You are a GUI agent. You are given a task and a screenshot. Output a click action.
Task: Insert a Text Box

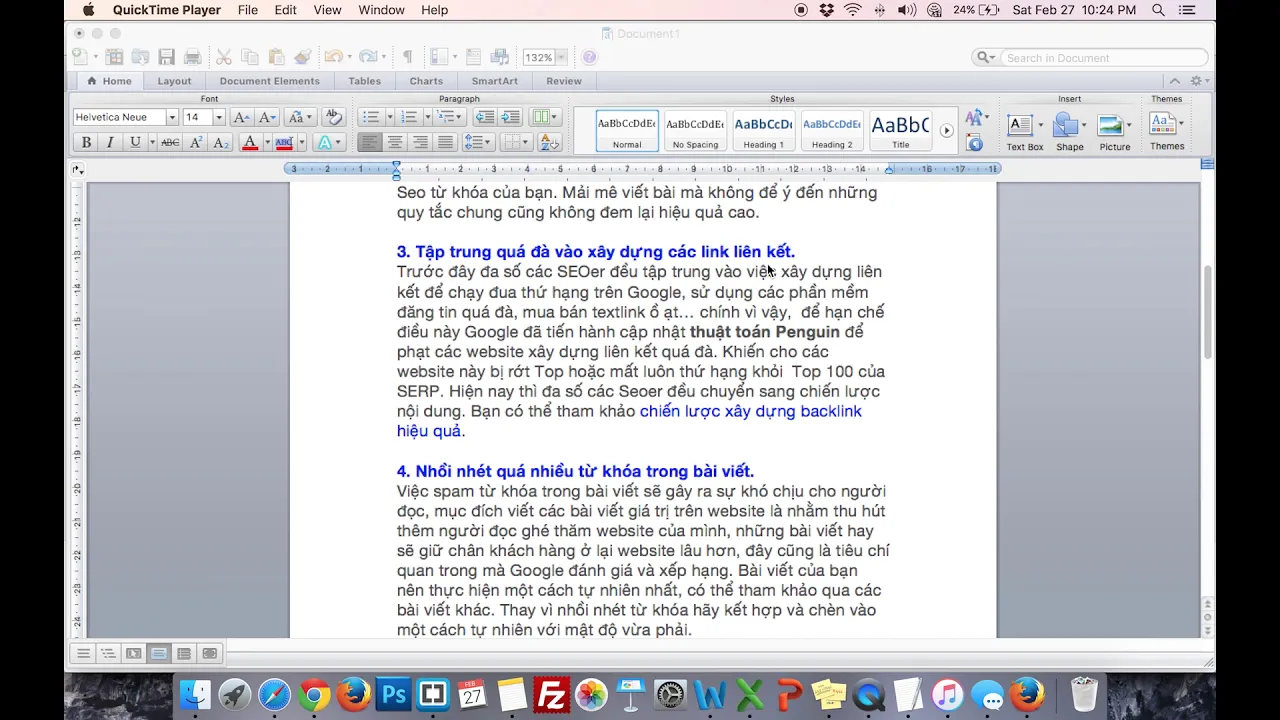click(x=1024, y=131)
